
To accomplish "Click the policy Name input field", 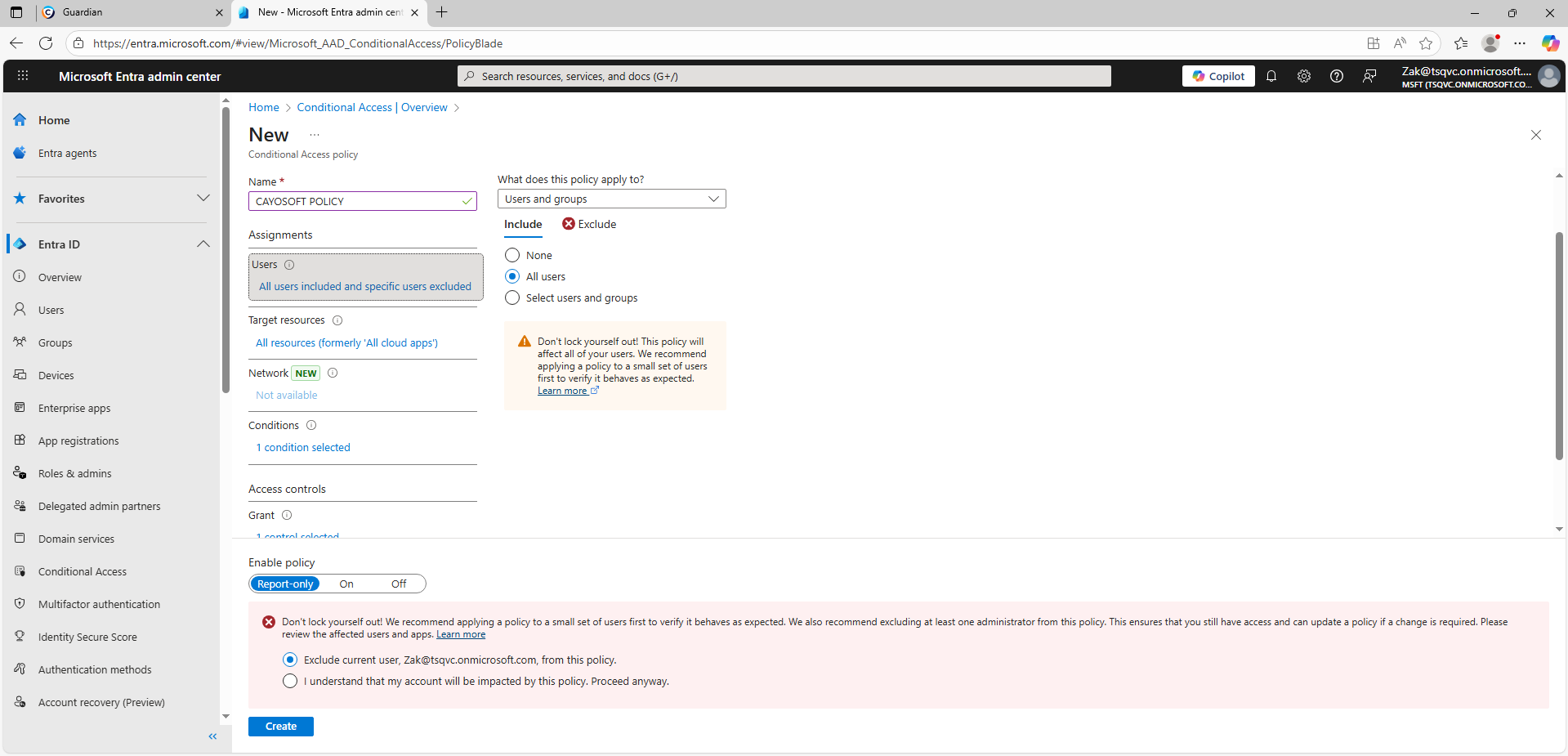I will click(x=356, y=202).
